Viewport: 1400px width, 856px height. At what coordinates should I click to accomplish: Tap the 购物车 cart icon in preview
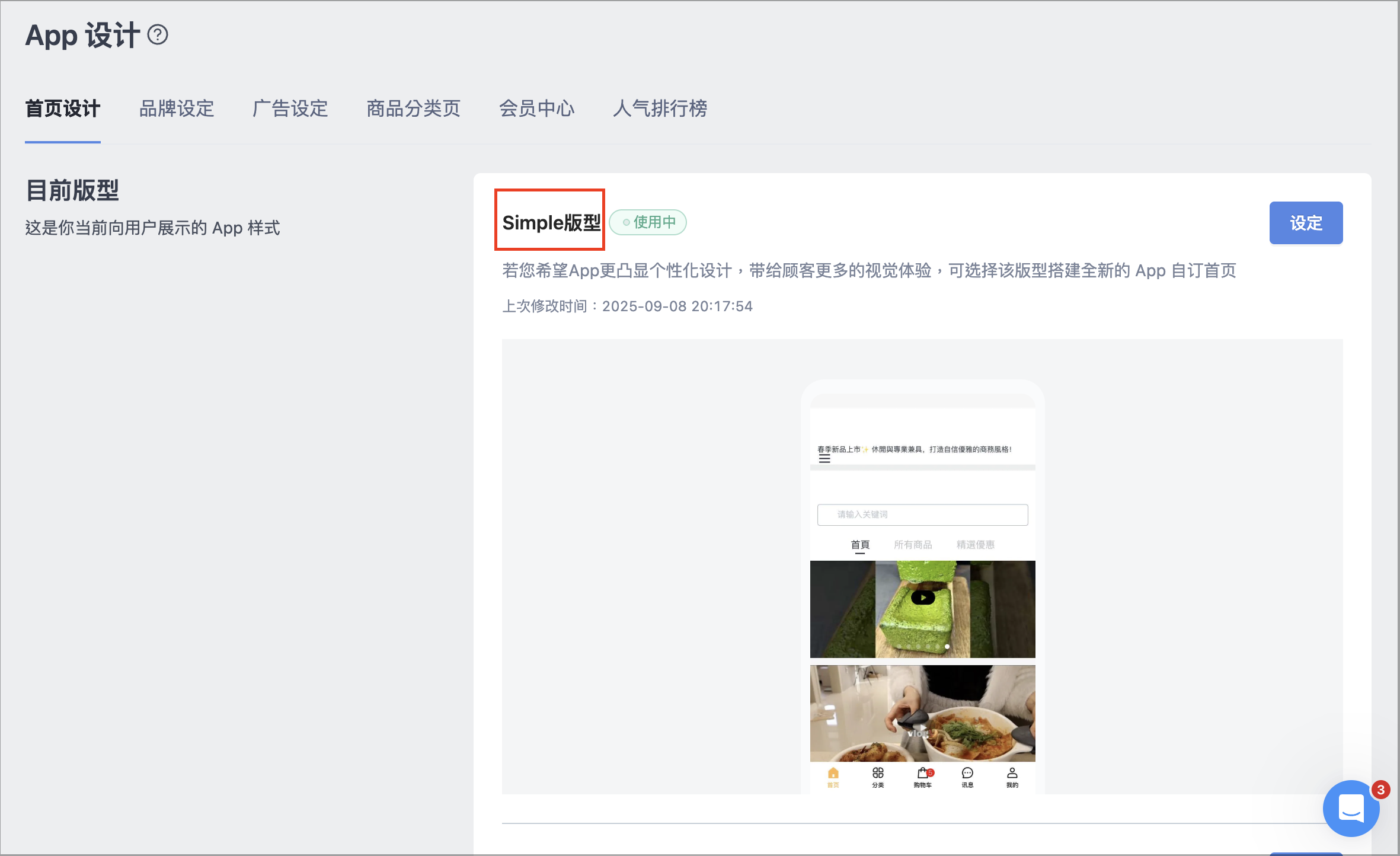click(x=923, y=777)
